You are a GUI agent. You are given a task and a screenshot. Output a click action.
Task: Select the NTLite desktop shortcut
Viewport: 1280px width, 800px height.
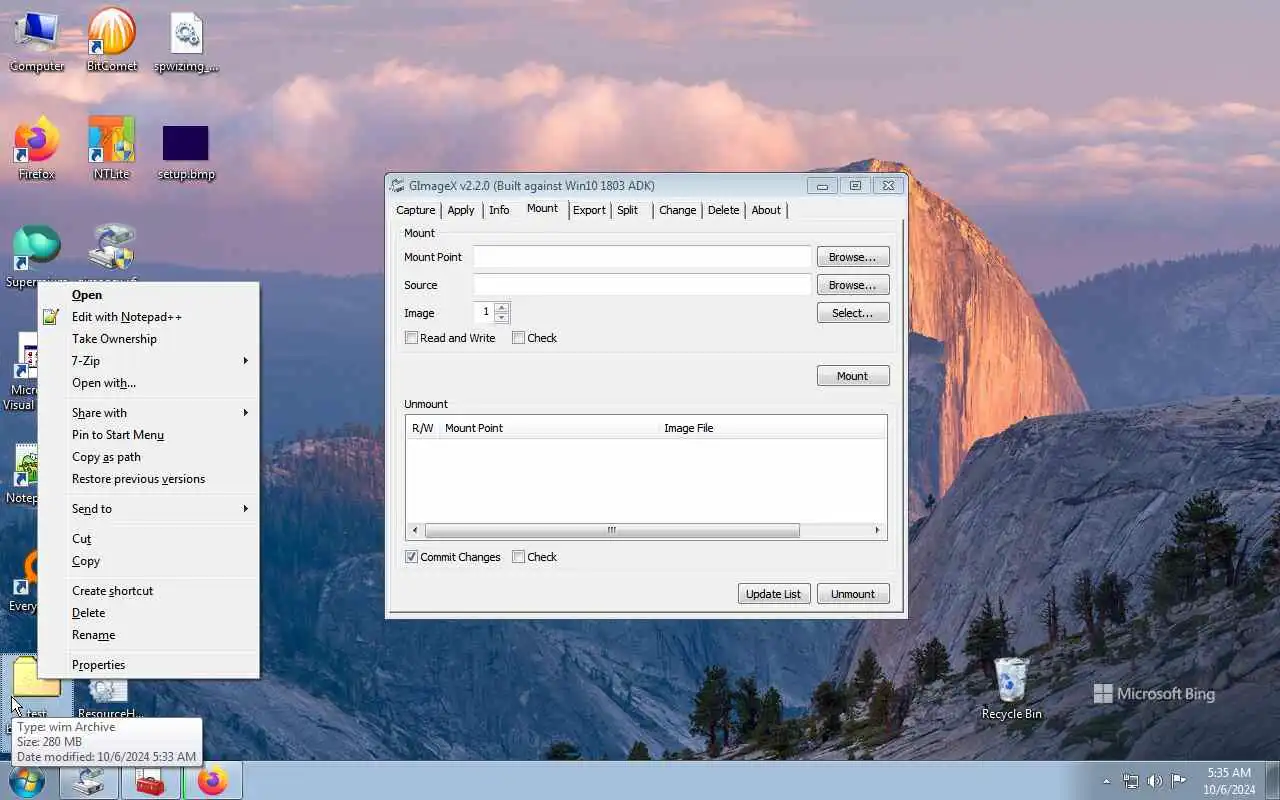click(111, 149)
